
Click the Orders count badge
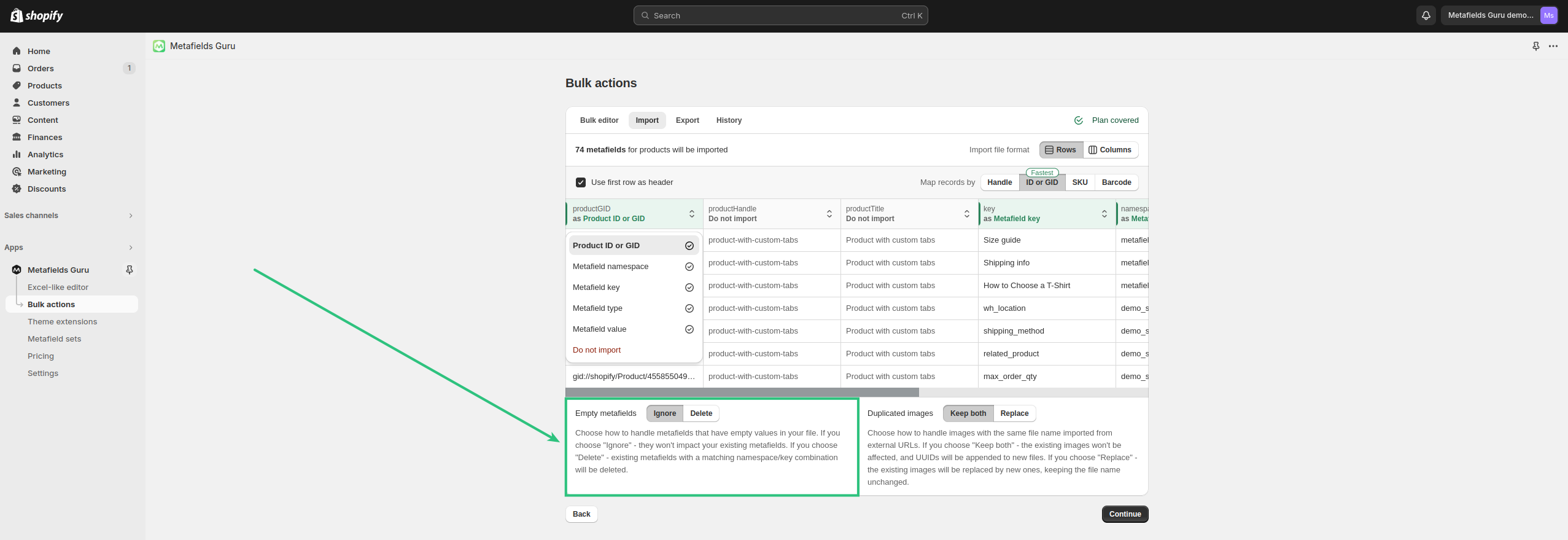tap(129, 68)
